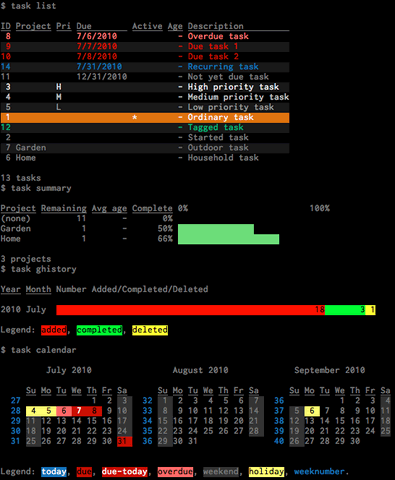395x480 pixels.
Task: Click the due date 7/31/2010
Action: point(99,67)
